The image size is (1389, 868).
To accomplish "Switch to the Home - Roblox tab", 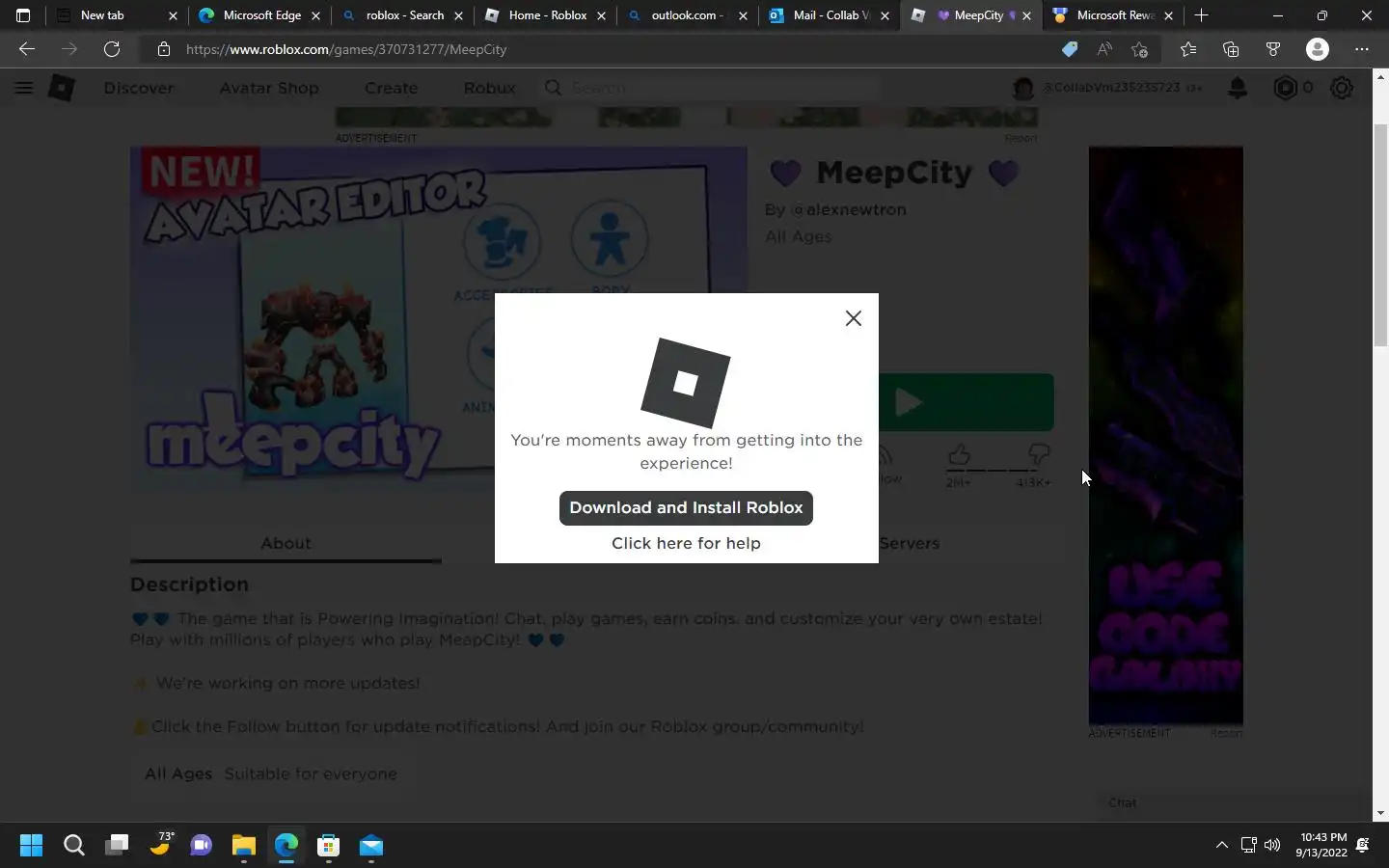I will coord(545,15).
